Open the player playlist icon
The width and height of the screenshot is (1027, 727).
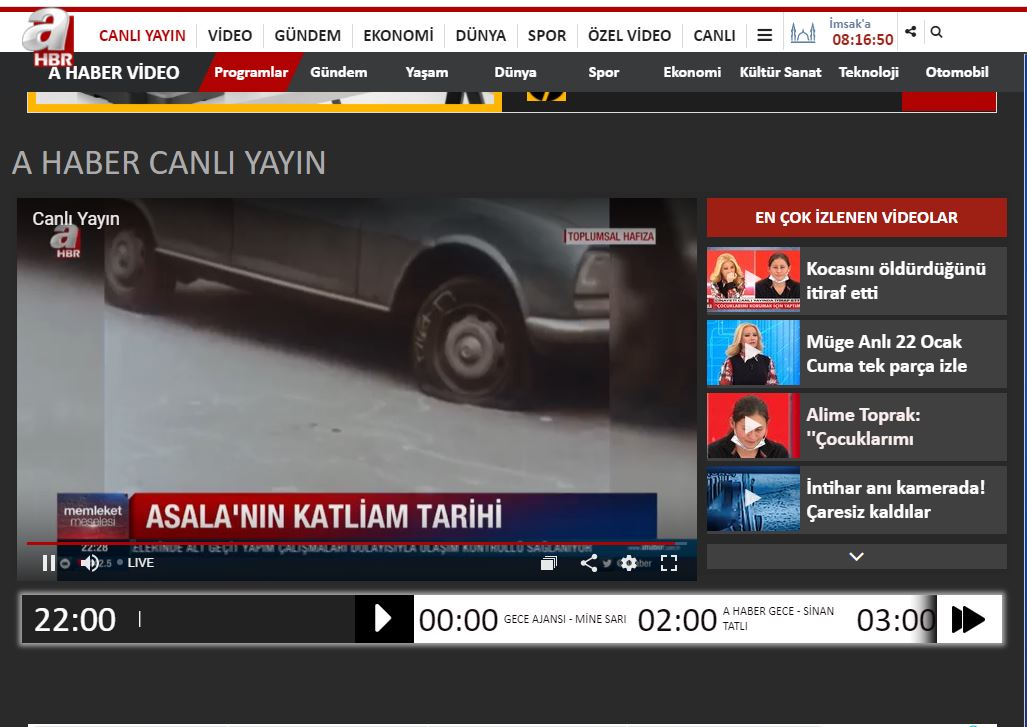549,563
